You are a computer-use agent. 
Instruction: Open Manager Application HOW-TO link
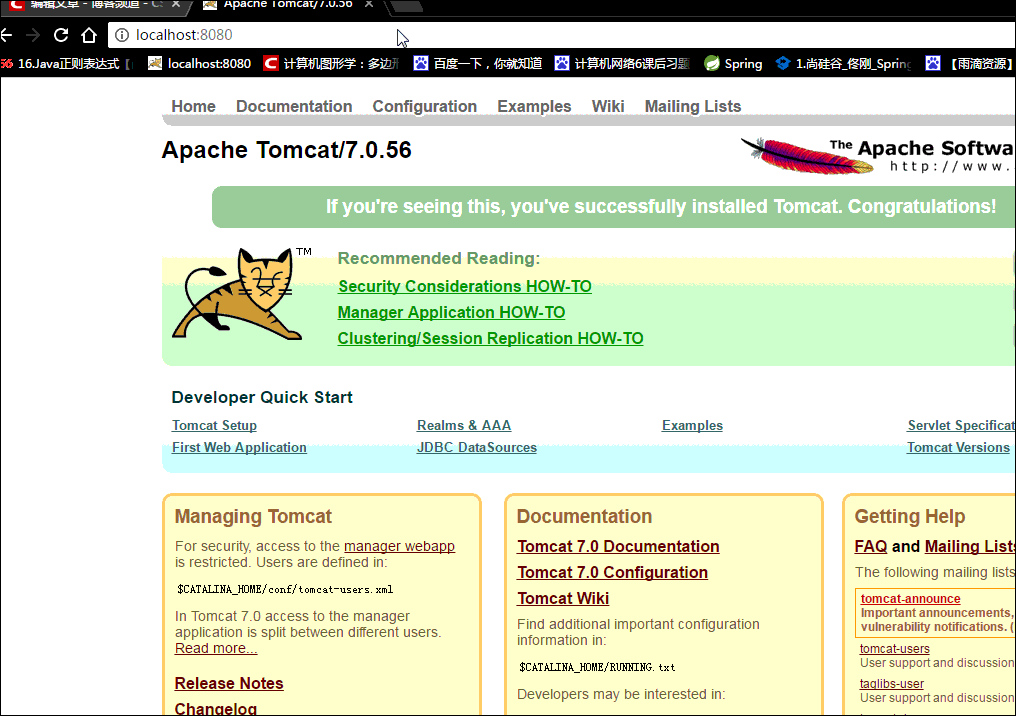pos(451,313)
